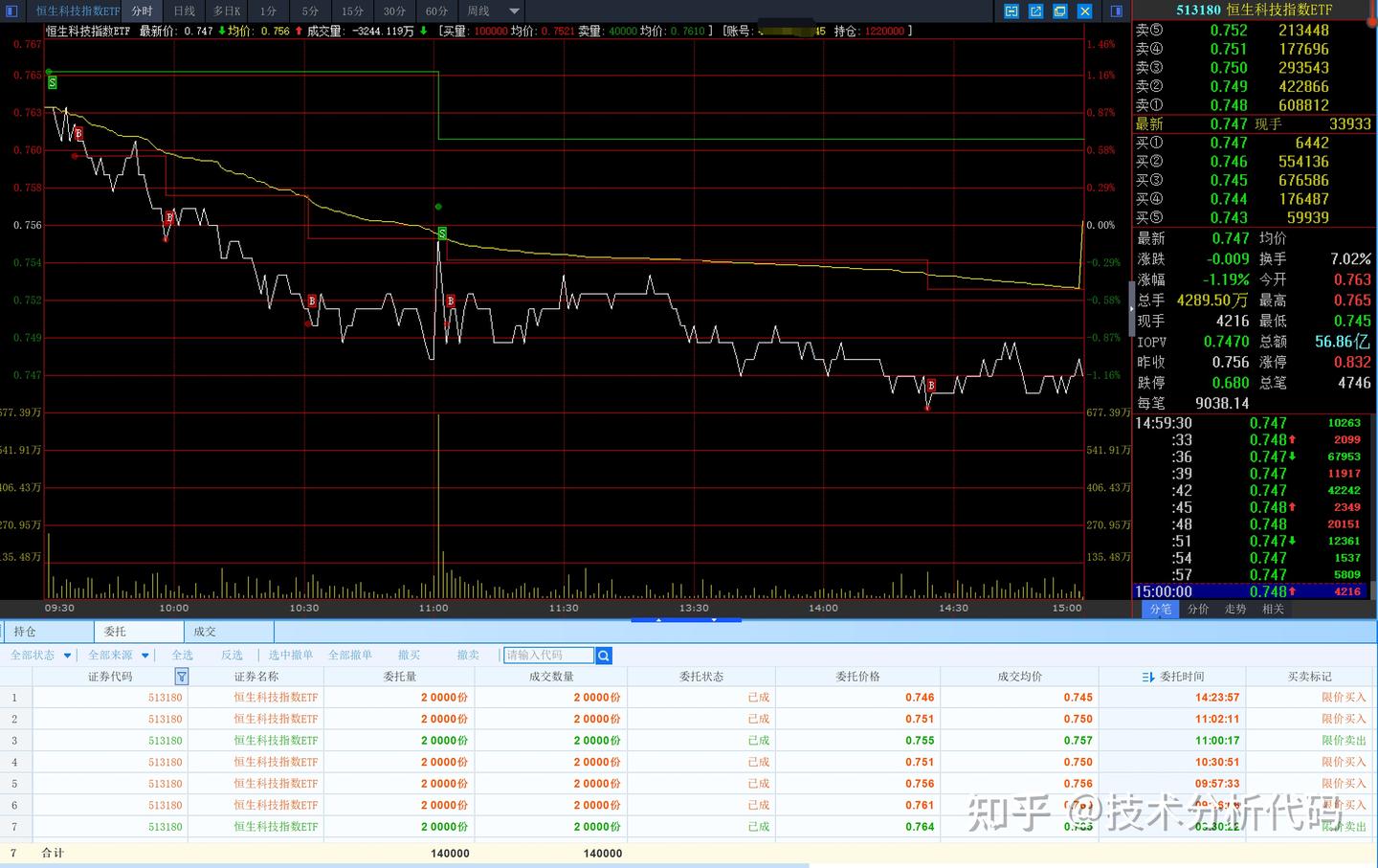Click the save-layout icon in chart toolbar
Viewport: 1378px width, 868px height.
click(1011, 11)
